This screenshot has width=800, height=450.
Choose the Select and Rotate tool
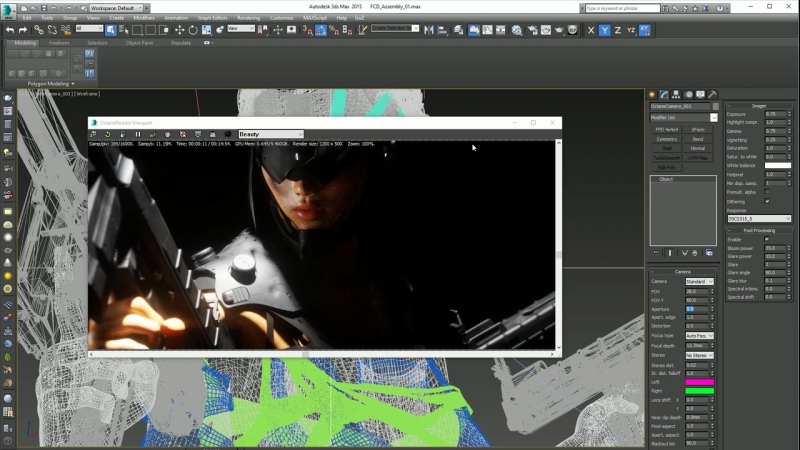(193, 30)
